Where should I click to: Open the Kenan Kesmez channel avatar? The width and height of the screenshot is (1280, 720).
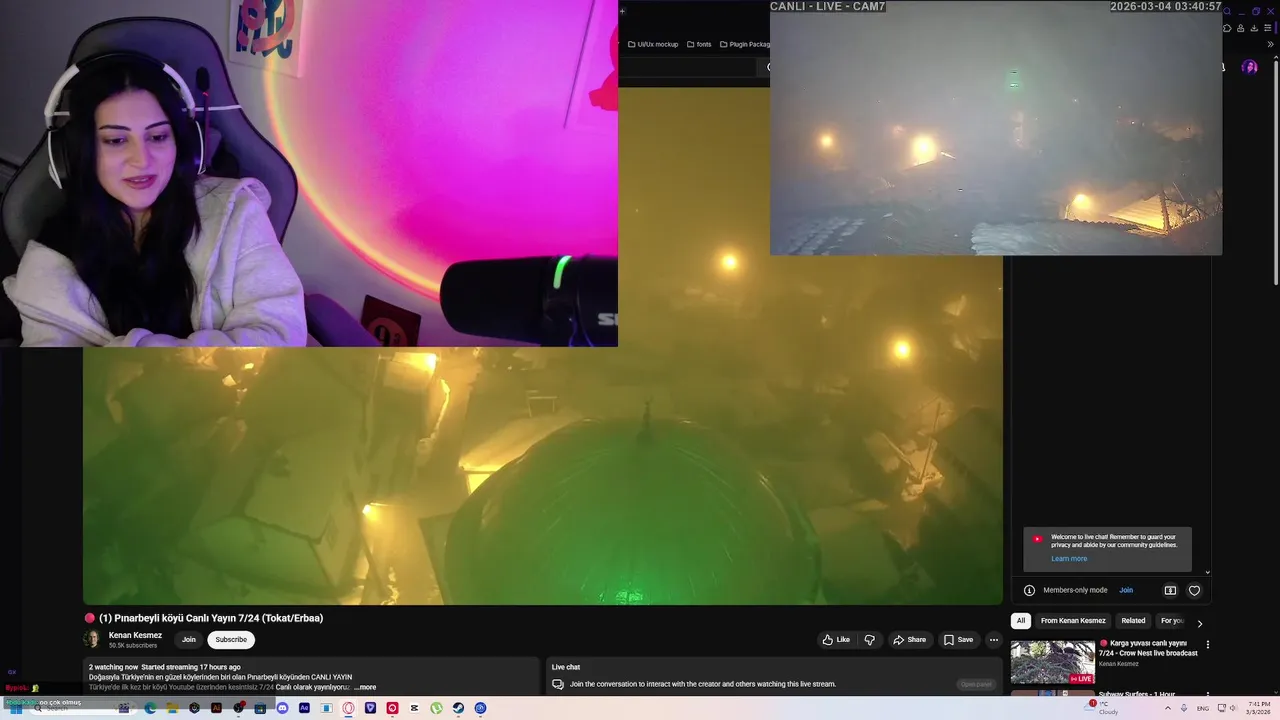(x=92, y=640)
